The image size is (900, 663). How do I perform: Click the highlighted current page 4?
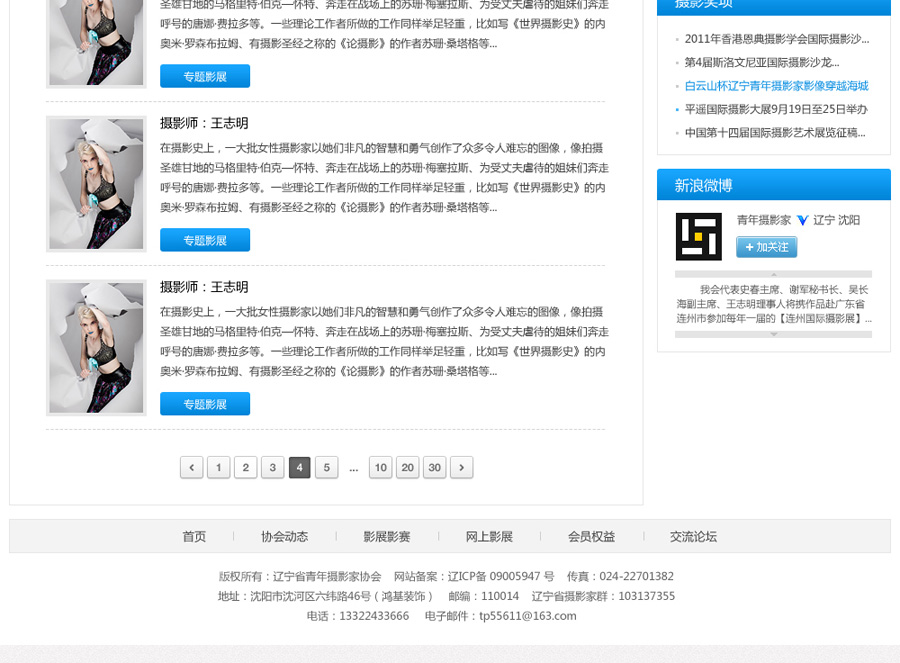[x=299, y=467]
